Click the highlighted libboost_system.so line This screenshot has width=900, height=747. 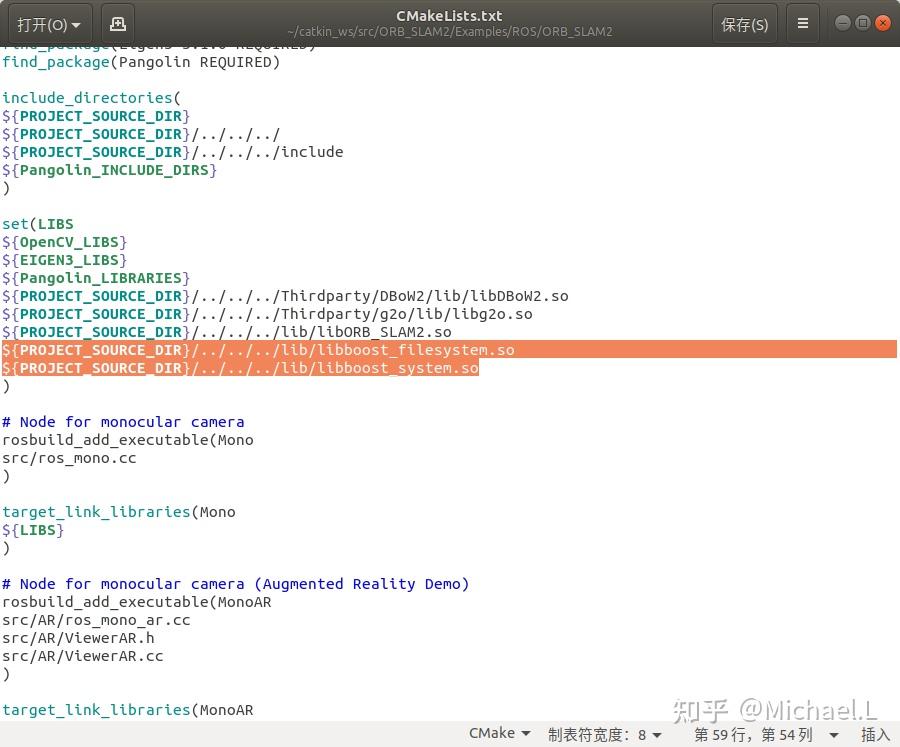[x=240, y=368]
